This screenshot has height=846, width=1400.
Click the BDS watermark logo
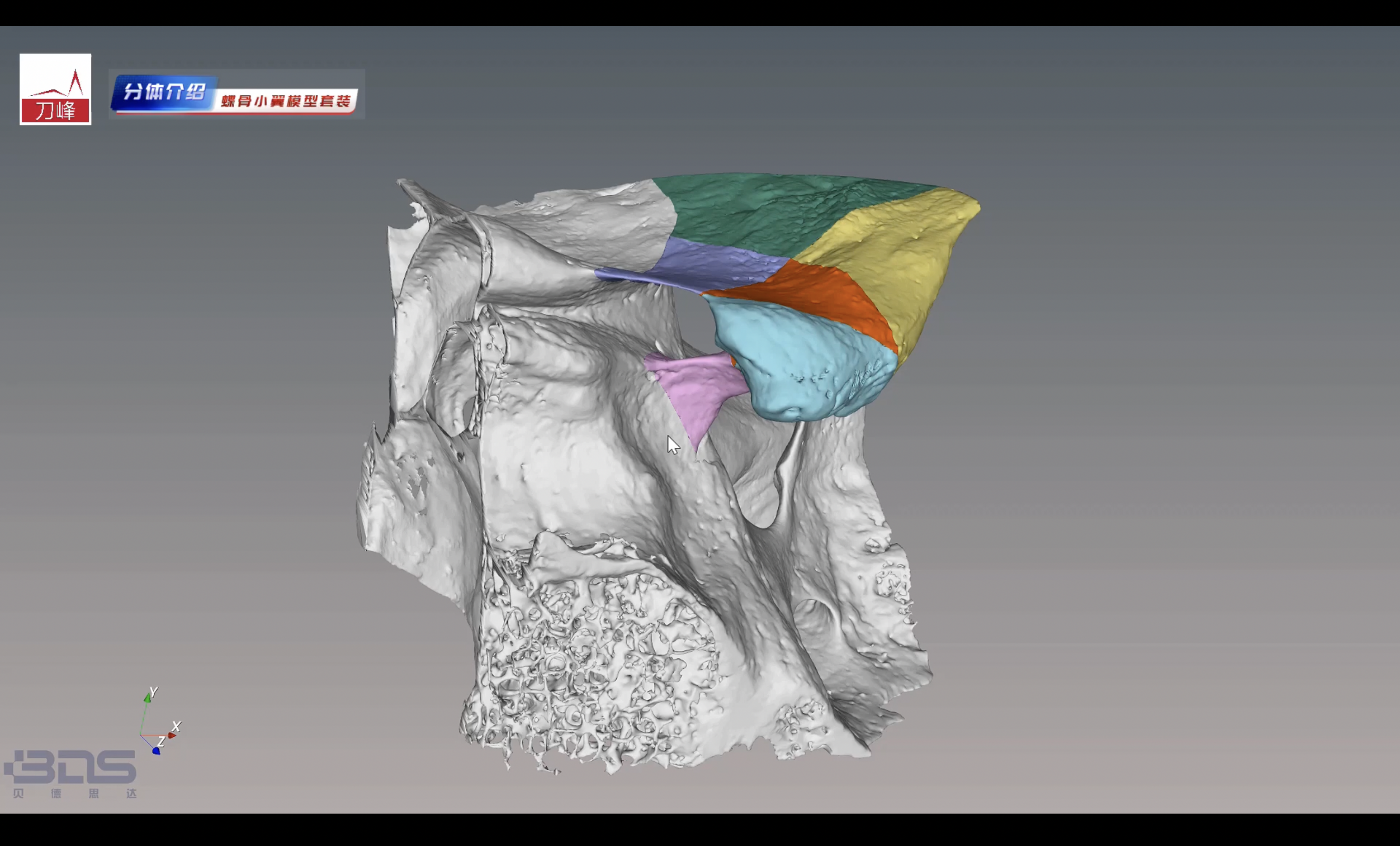(x=71, y=767)
